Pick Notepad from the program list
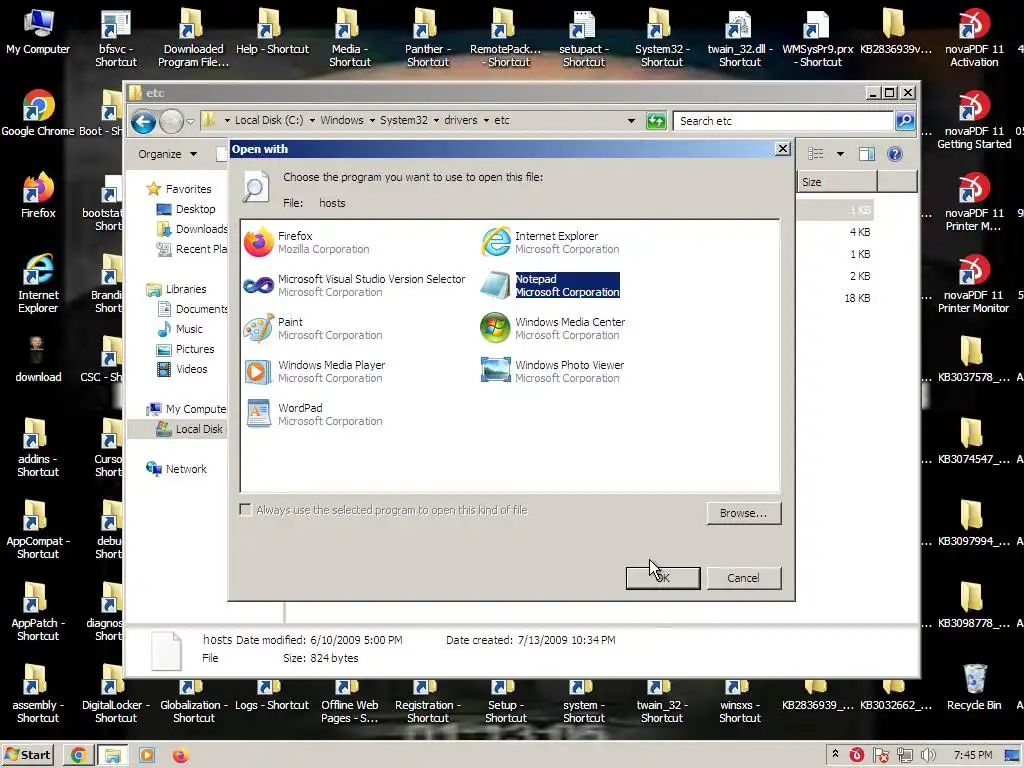This screenshot has width=1024, height=768. click(x=551, y=285)
